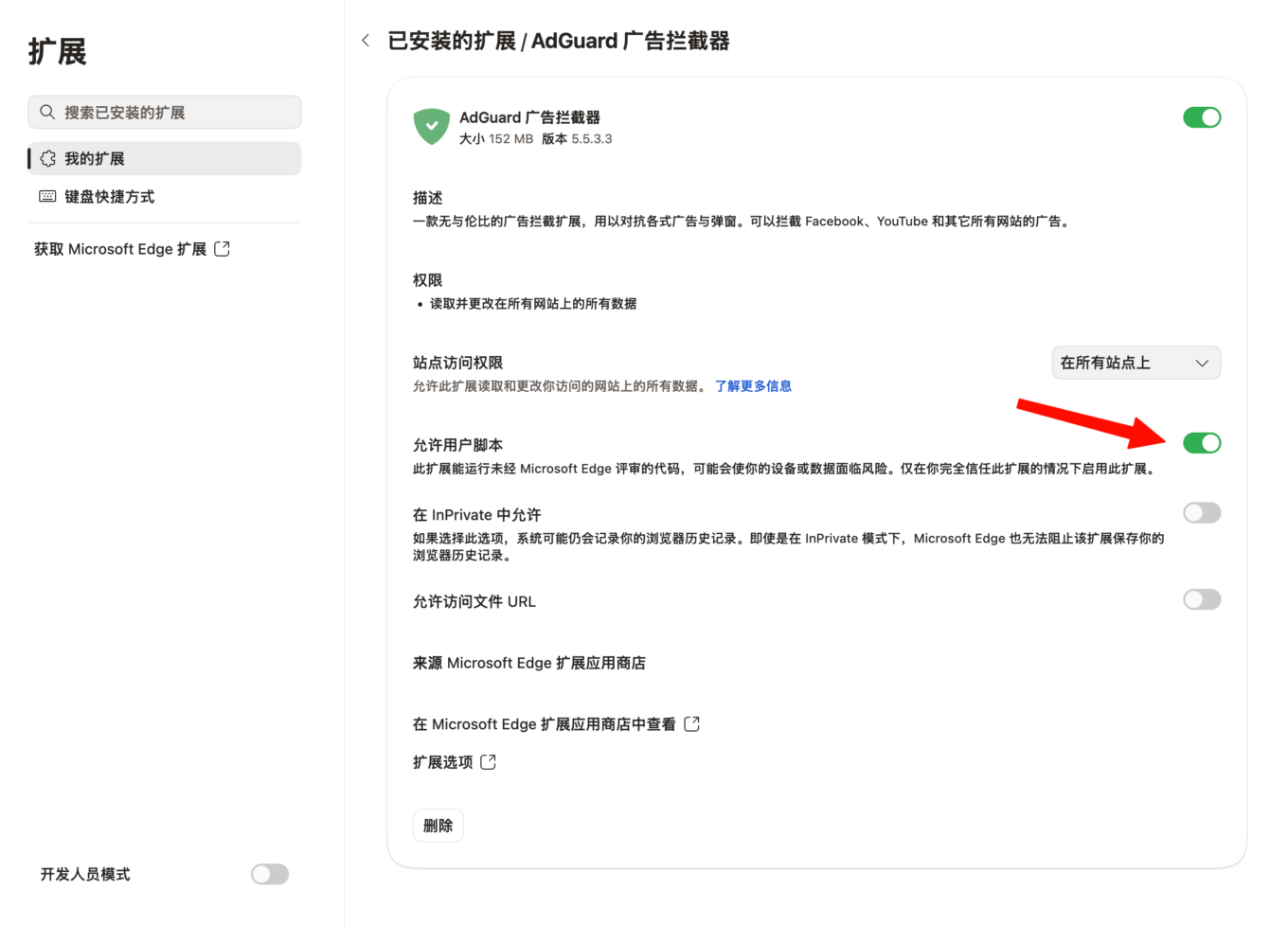Click the 版本 5.5.3.3 text
Screen dimensions: 1288x926
tap(577, 139)
